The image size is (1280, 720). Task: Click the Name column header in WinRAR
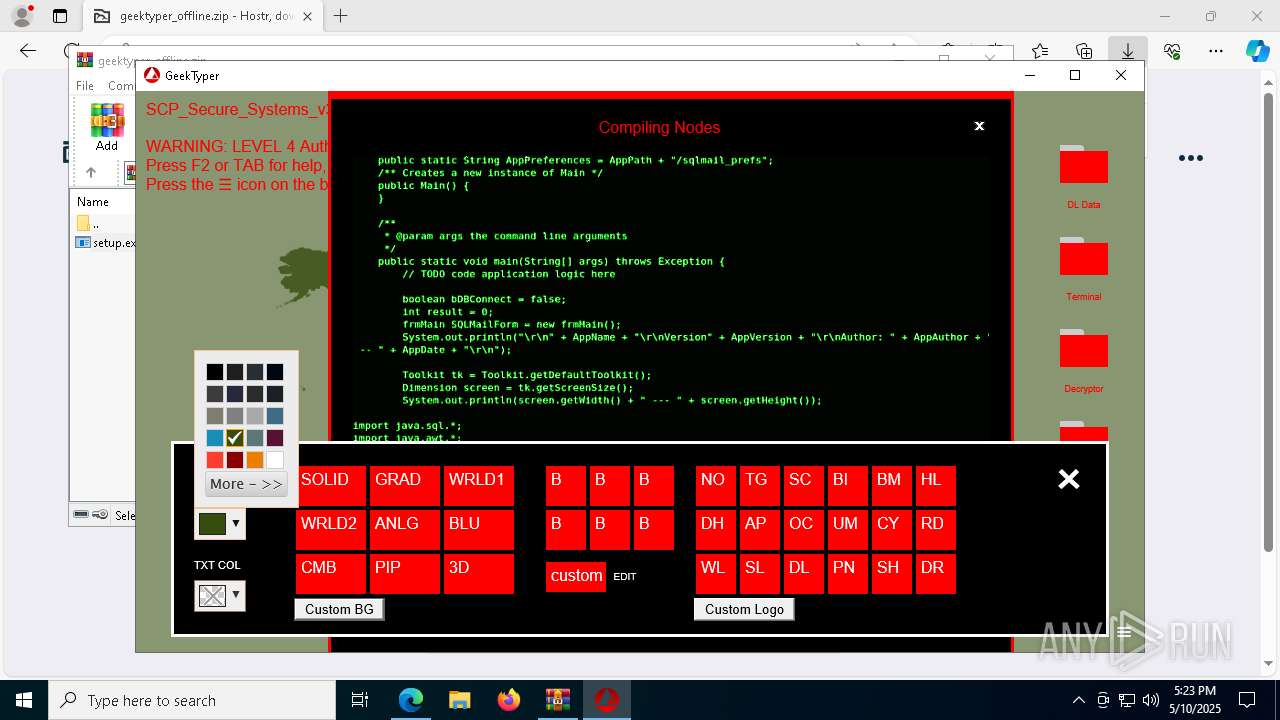[x=93, y=202]
